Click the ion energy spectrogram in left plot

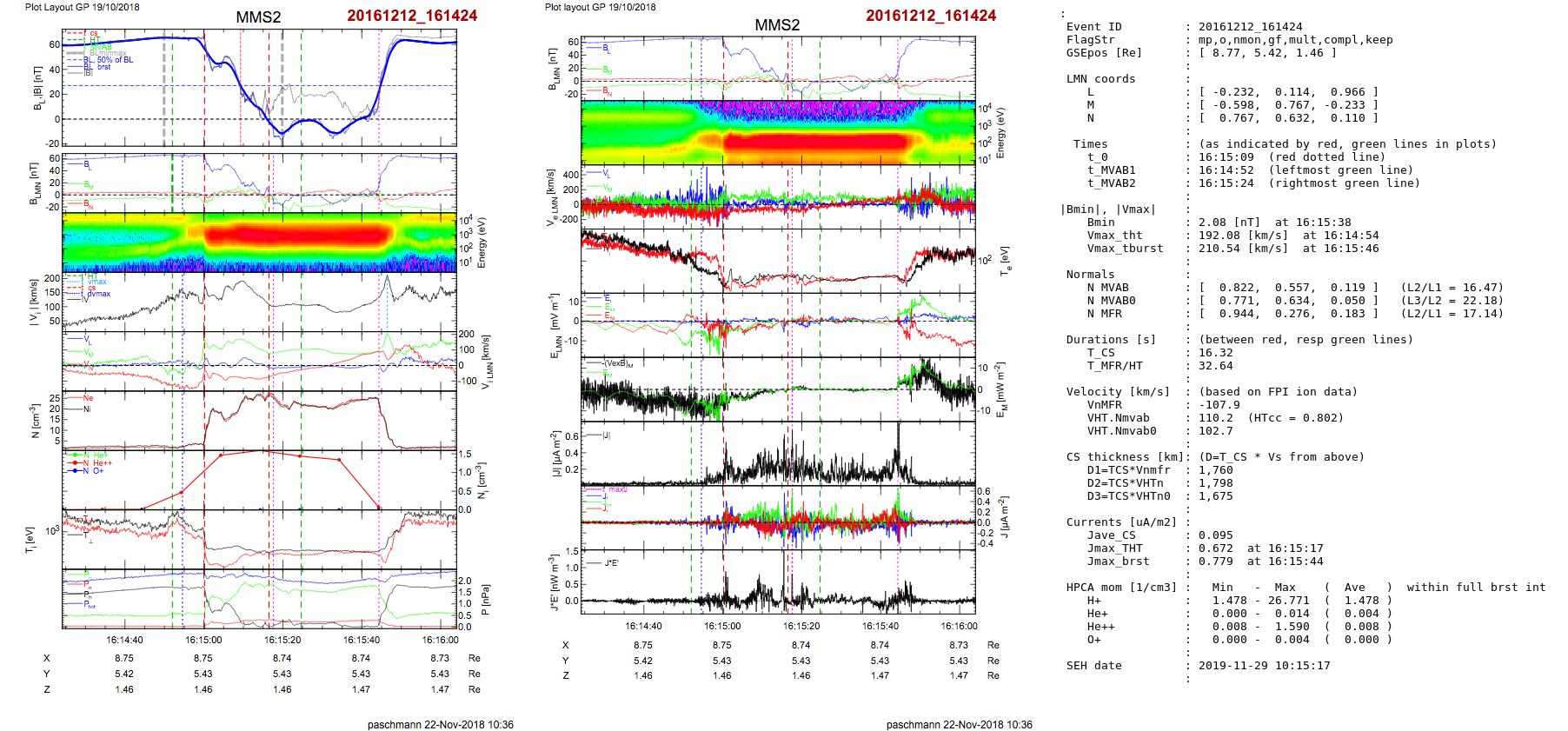[x=259, y=242]
